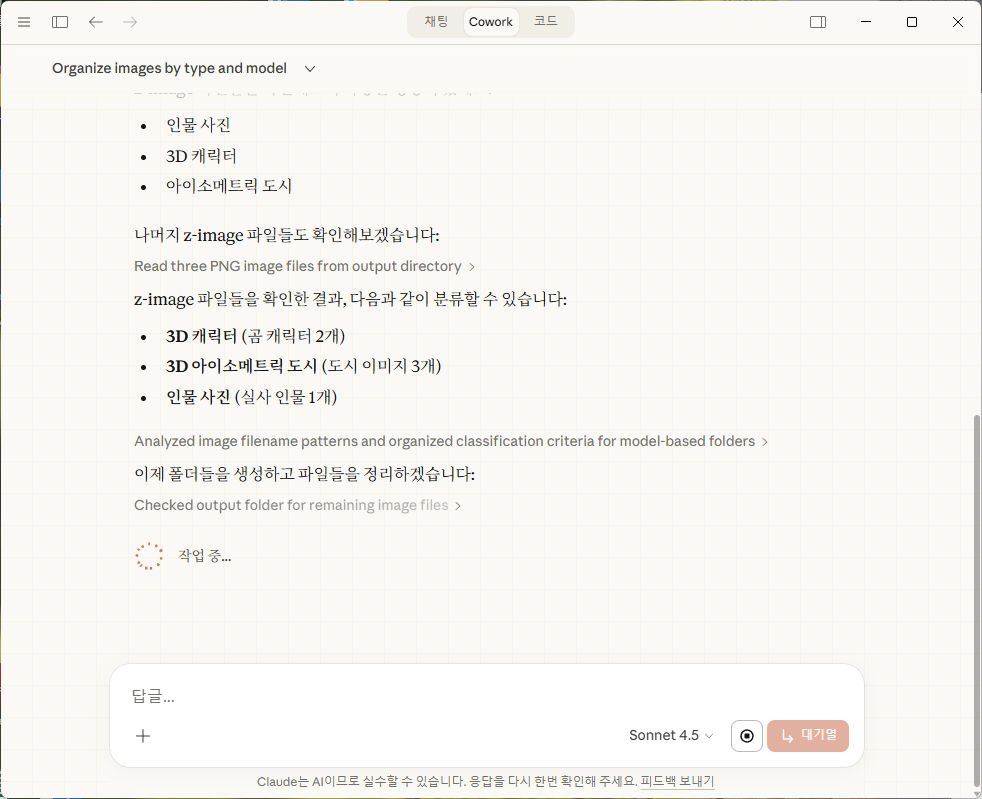Expand 'Analyzed image filename patterns' step

pos(451,441)
